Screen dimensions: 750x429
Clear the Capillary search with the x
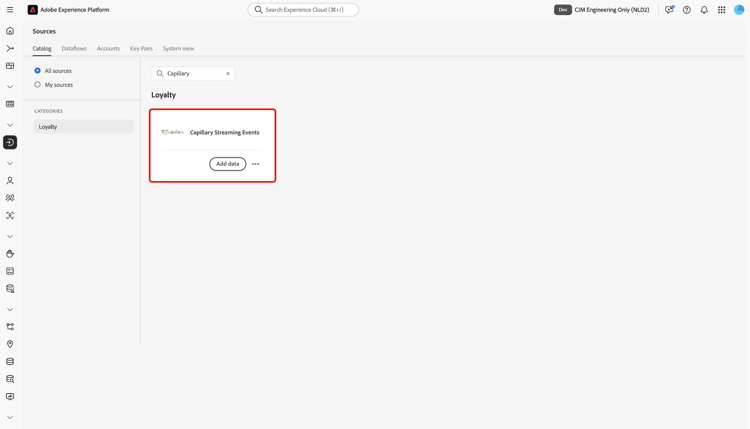[228, 74]
